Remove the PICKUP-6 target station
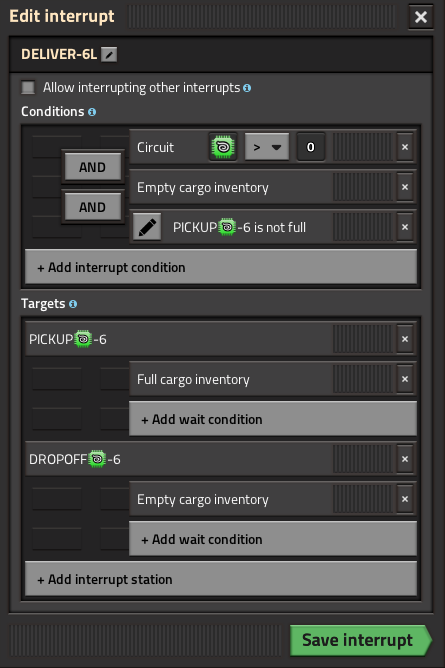The height and width of the screenshot is (668, 445). [x=405, y=339]
